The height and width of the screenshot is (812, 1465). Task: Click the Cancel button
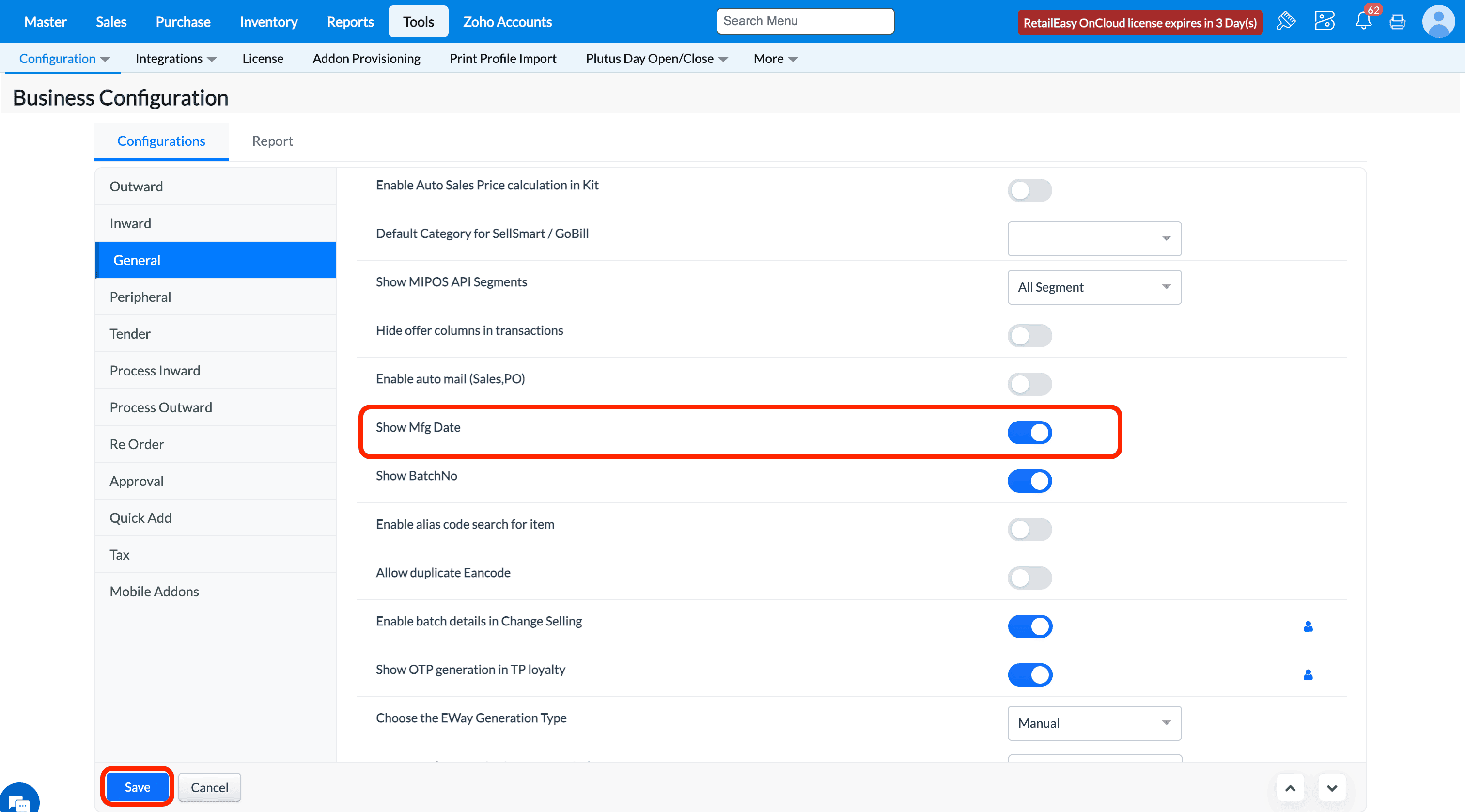[x=209, y=787]
